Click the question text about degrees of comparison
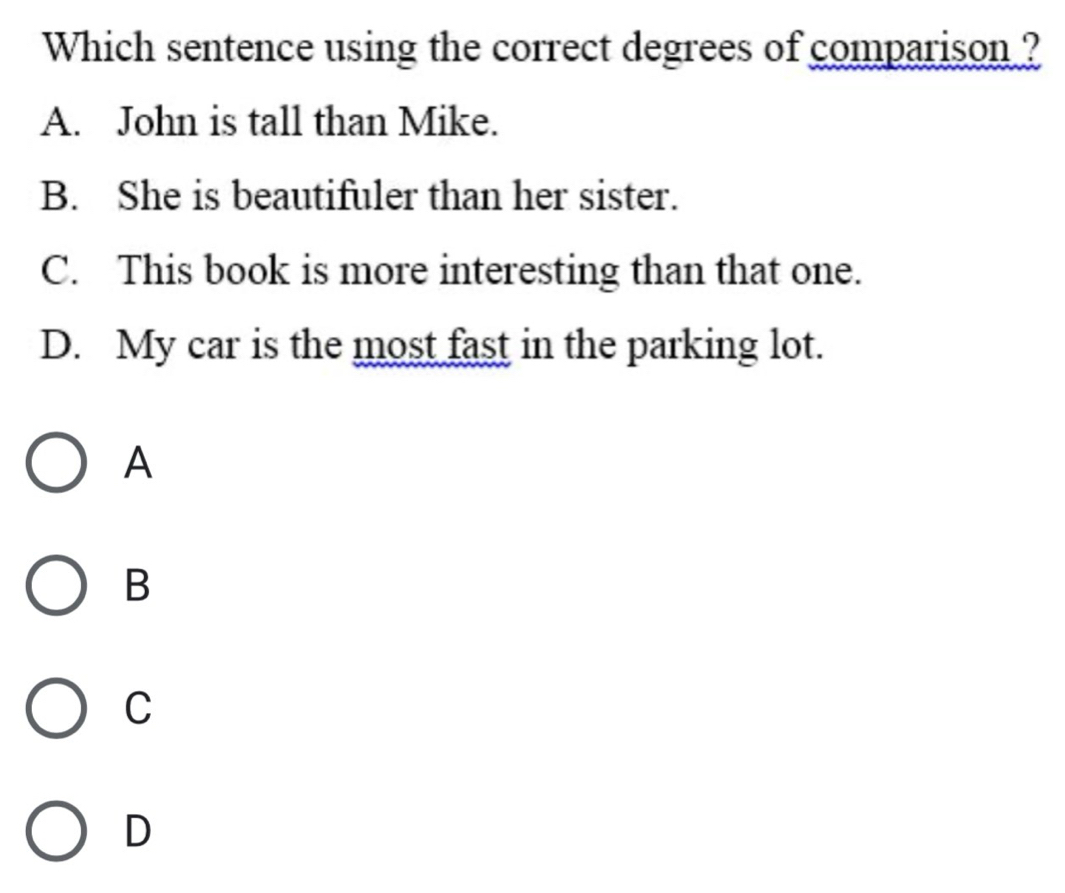The image size is (1065, 893). (x=541, y=48)
